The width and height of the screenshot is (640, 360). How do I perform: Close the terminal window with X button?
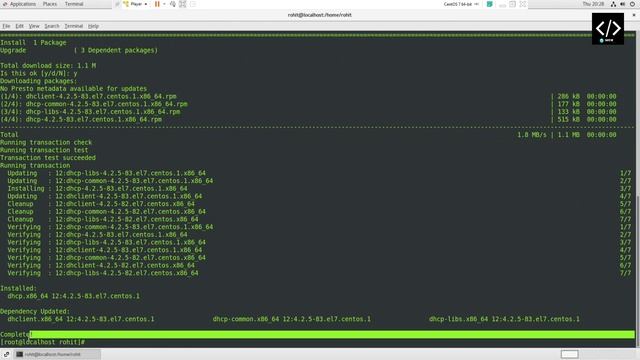pos(634,15)
